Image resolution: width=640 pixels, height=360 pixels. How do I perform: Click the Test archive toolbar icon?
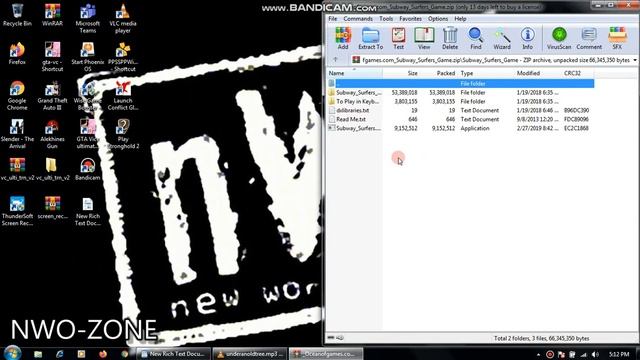[x=398, y=38]
